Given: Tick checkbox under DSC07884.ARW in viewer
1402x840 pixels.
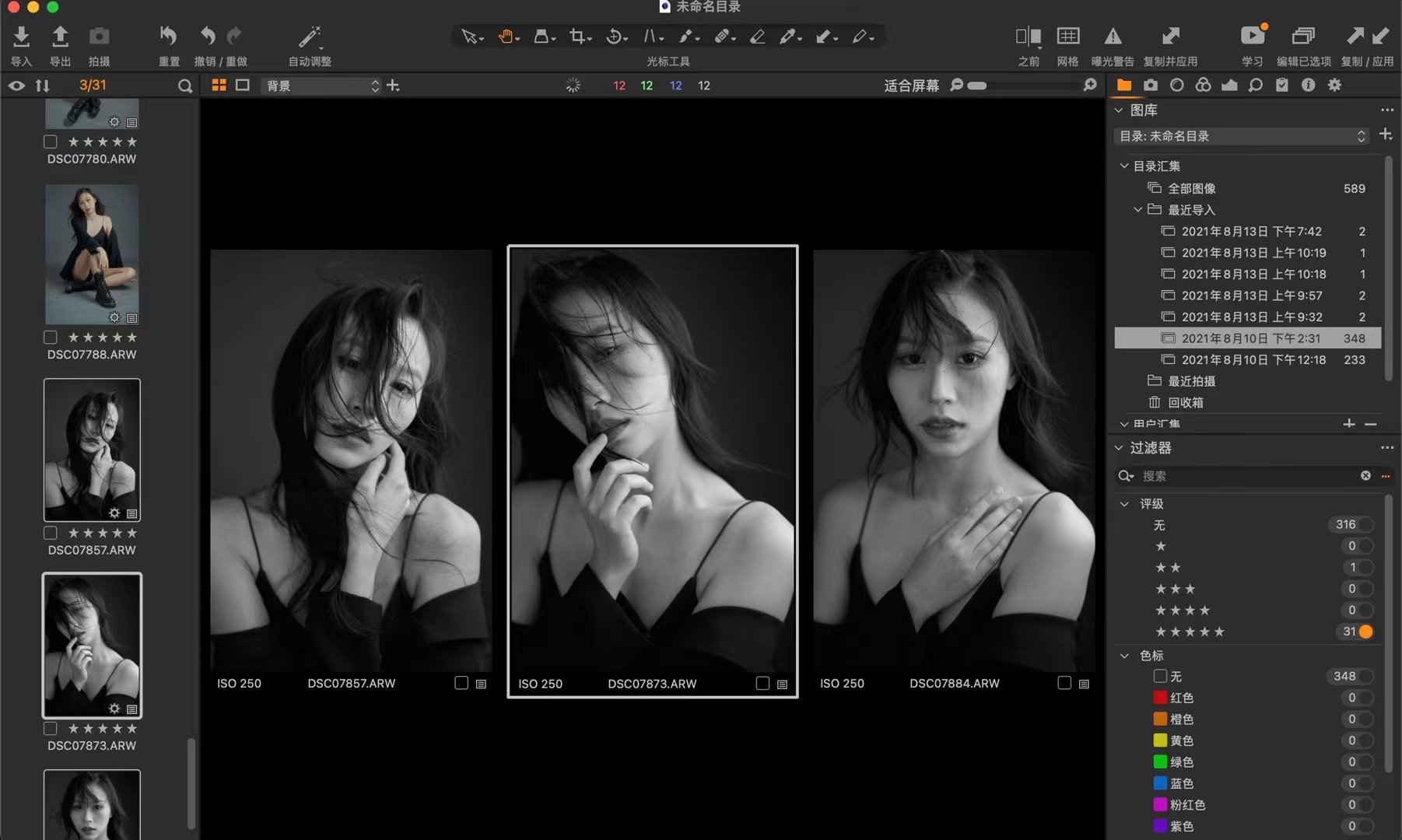Looking at the screenshot, I should [1064, 683].
